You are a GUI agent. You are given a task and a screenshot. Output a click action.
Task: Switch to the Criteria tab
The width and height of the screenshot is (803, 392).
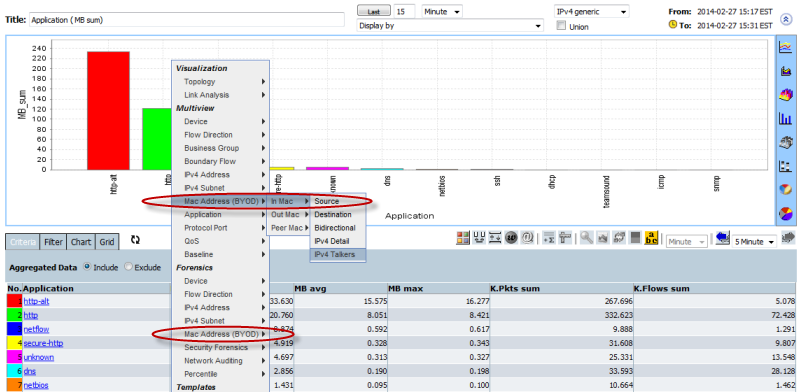23,242
